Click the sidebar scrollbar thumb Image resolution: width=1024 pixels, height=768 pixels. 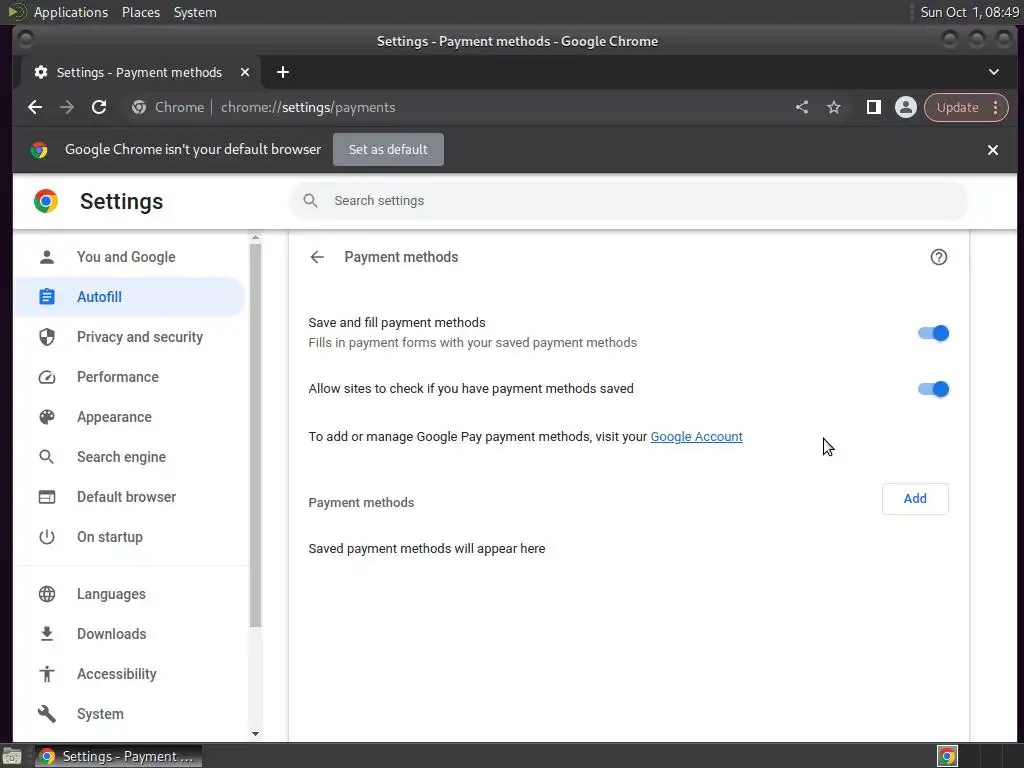pos(255,436)
